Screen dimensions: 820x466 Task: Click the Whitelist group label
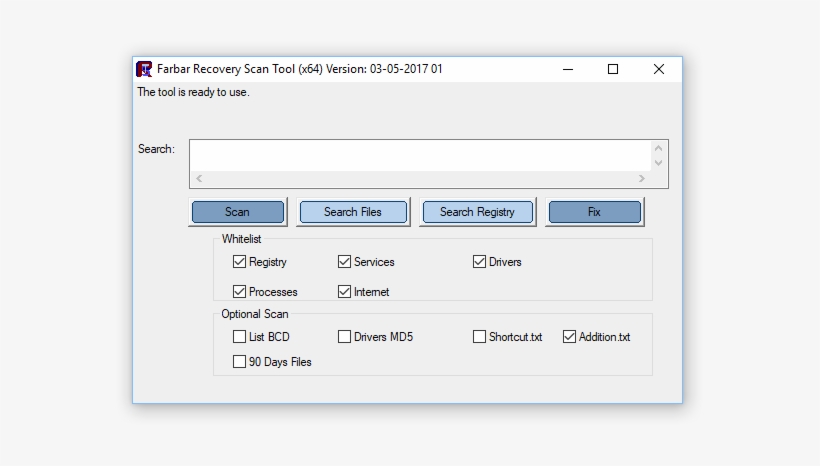pyautogui.click(x=241, y=239)
